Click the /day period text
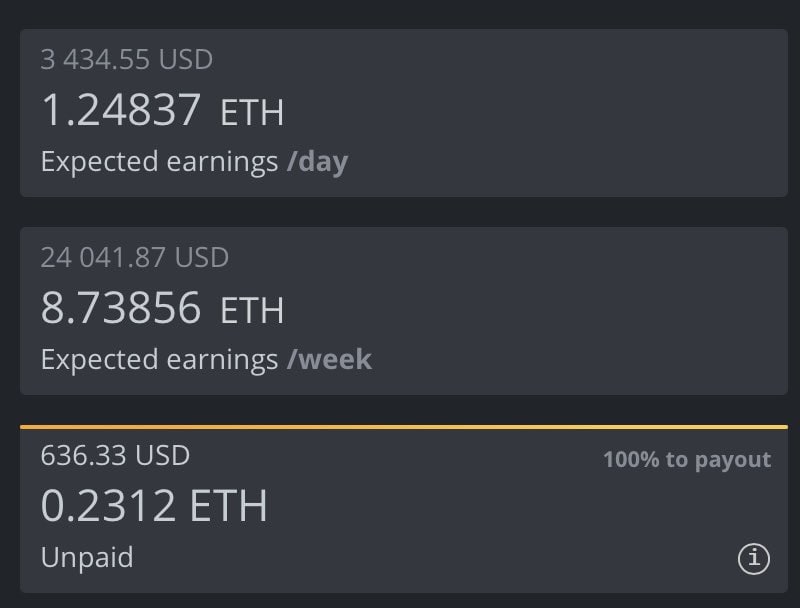The image size is (800, 608). pyautogui.click(x=317, y=162)
